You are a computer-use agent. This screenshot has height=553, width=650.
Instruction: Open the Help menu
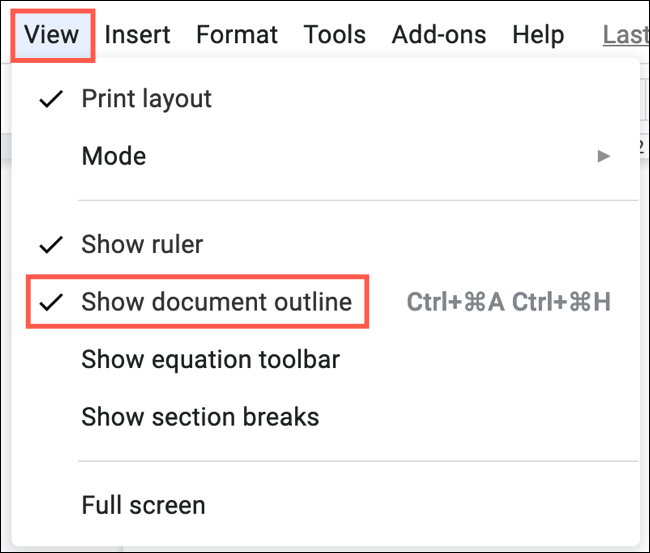click(539, 35)
